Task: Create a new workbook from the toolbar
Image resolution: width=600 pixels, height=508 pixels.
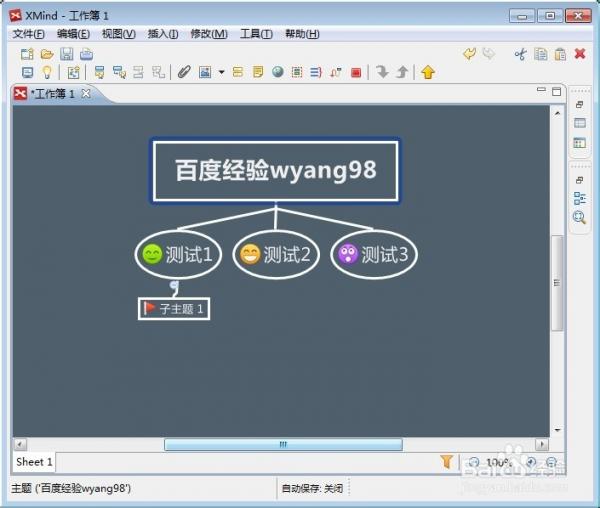Action: (x=27, y=54)
